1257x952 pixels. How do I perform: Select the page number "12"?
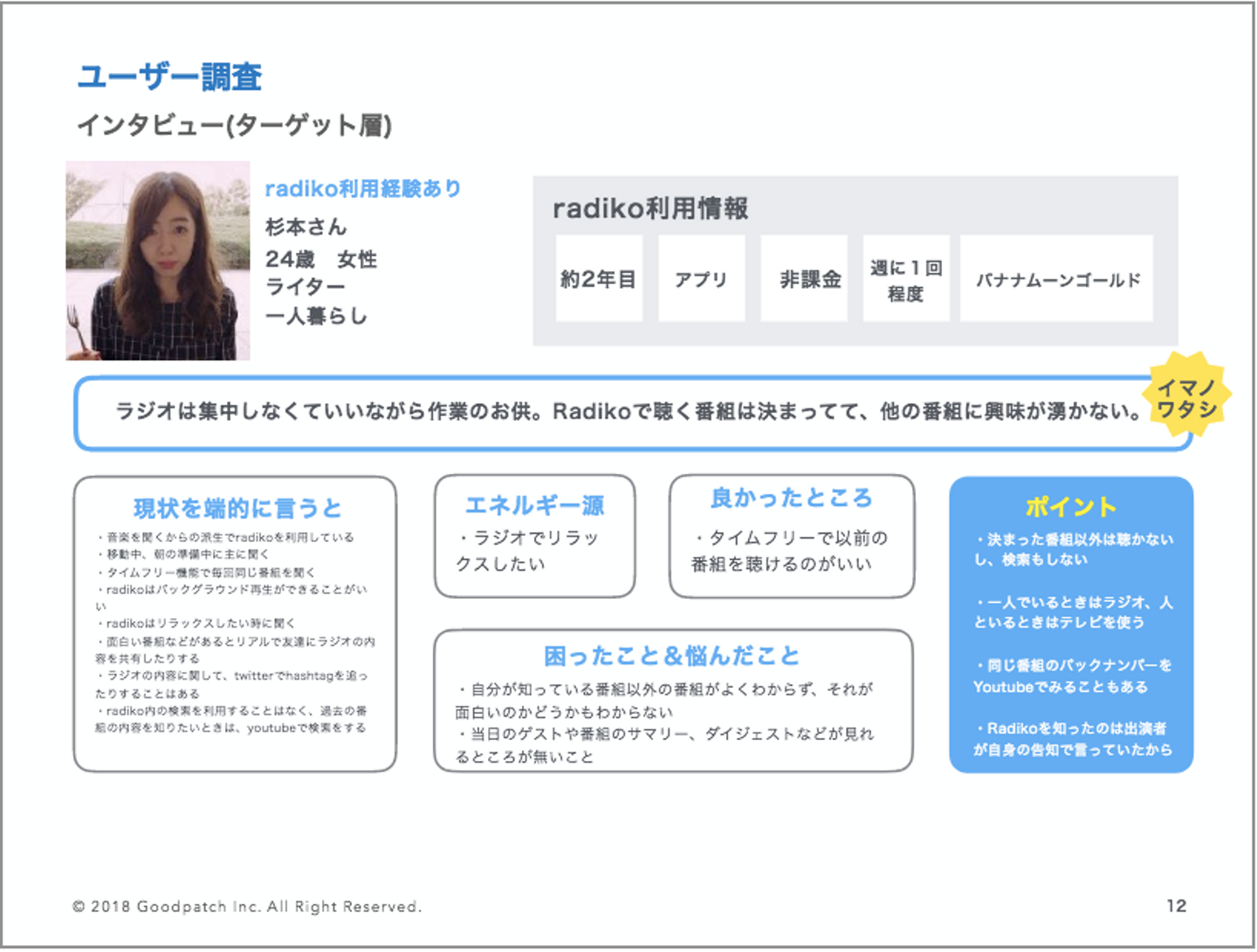1176,906
